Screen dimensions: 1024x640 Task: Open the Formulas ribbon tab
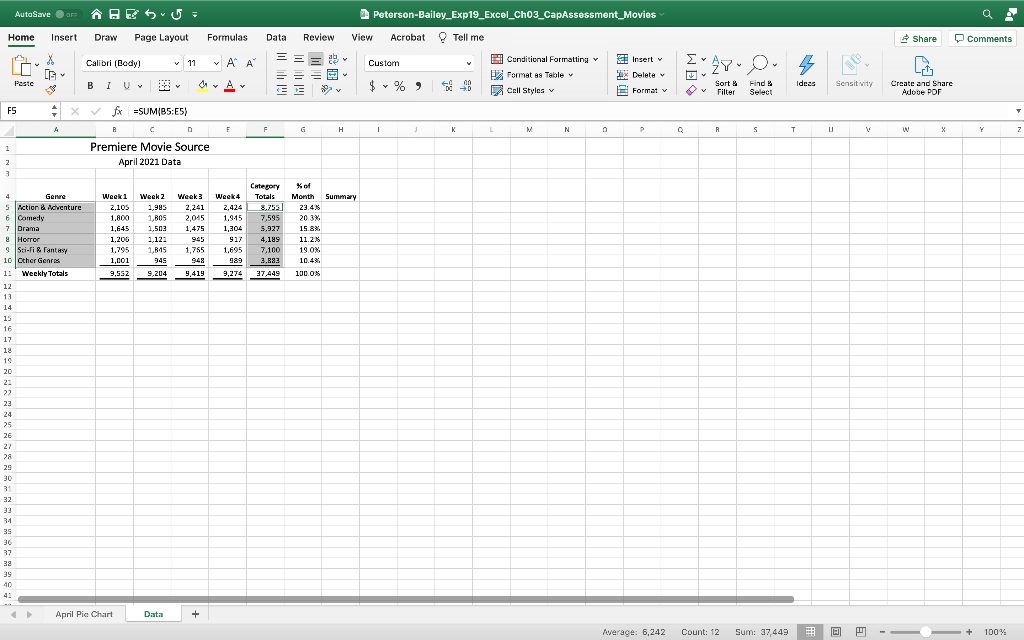[227, 37]
